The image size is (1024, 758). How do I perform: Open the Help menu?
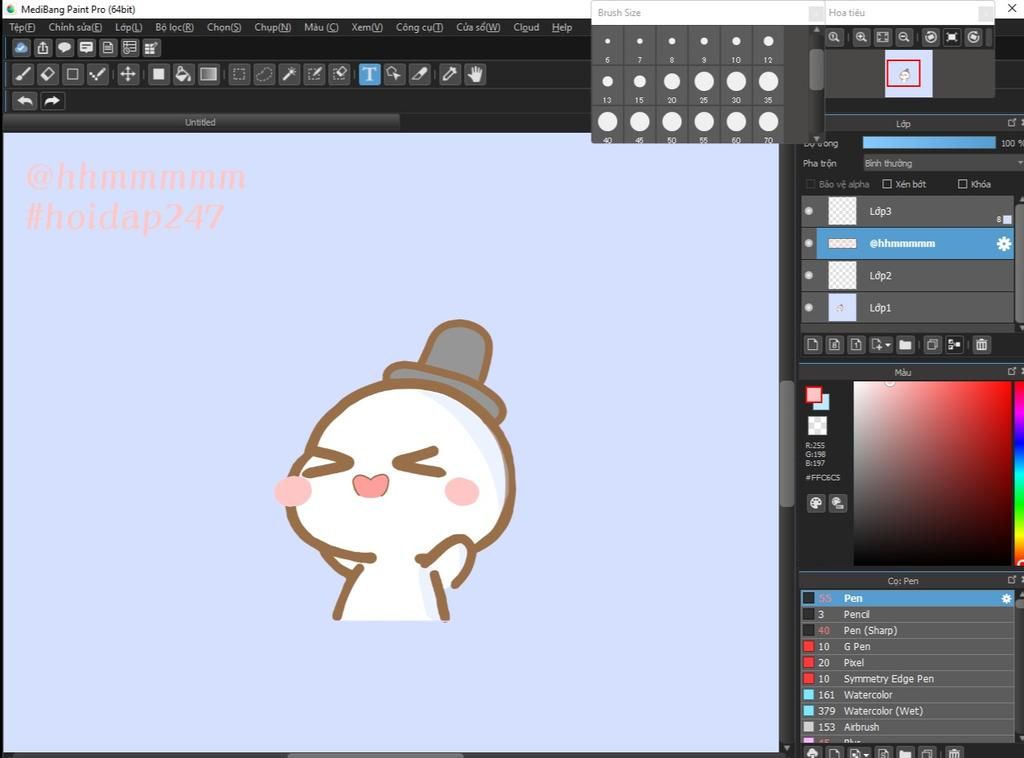click(562, 27)
